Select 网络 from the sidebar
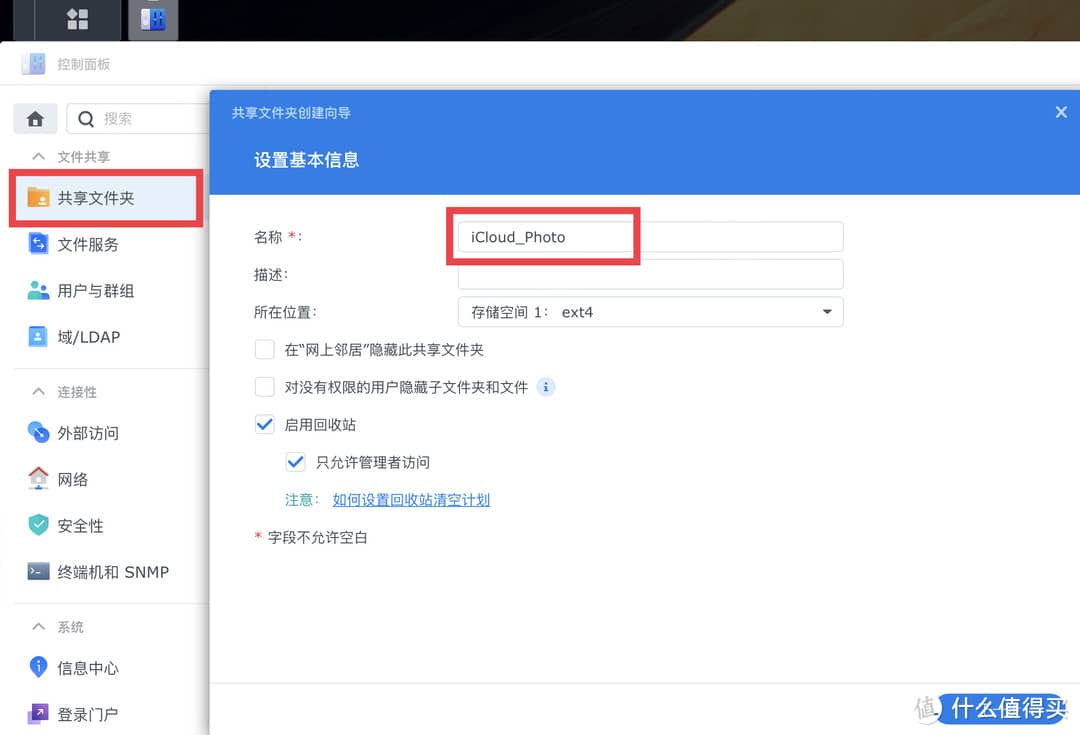The image size is (1080, 735). point(75,479)
